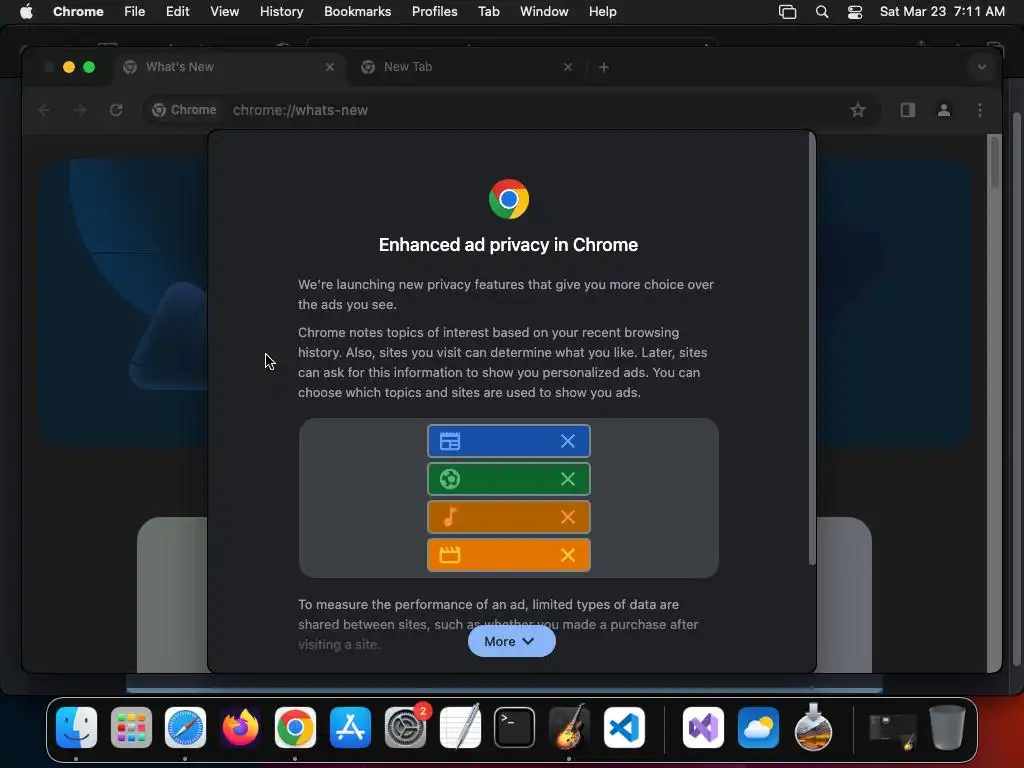Close the New Tab tab
The width and height of the screenshot is (1024, 768).
568,67
